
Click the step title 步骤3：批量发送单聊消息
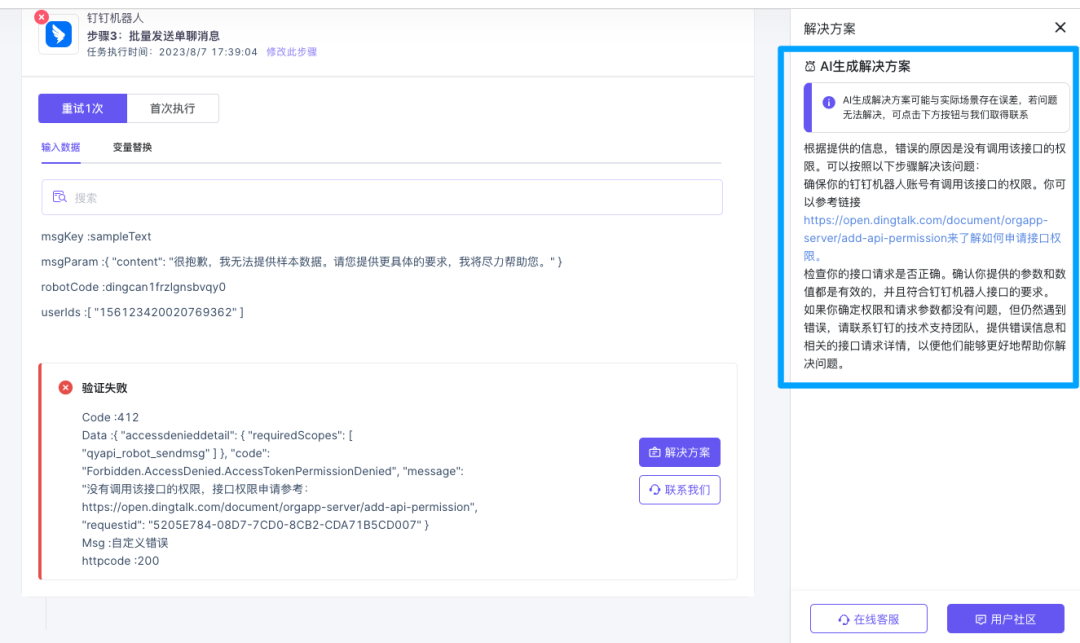tap(153, 35)
